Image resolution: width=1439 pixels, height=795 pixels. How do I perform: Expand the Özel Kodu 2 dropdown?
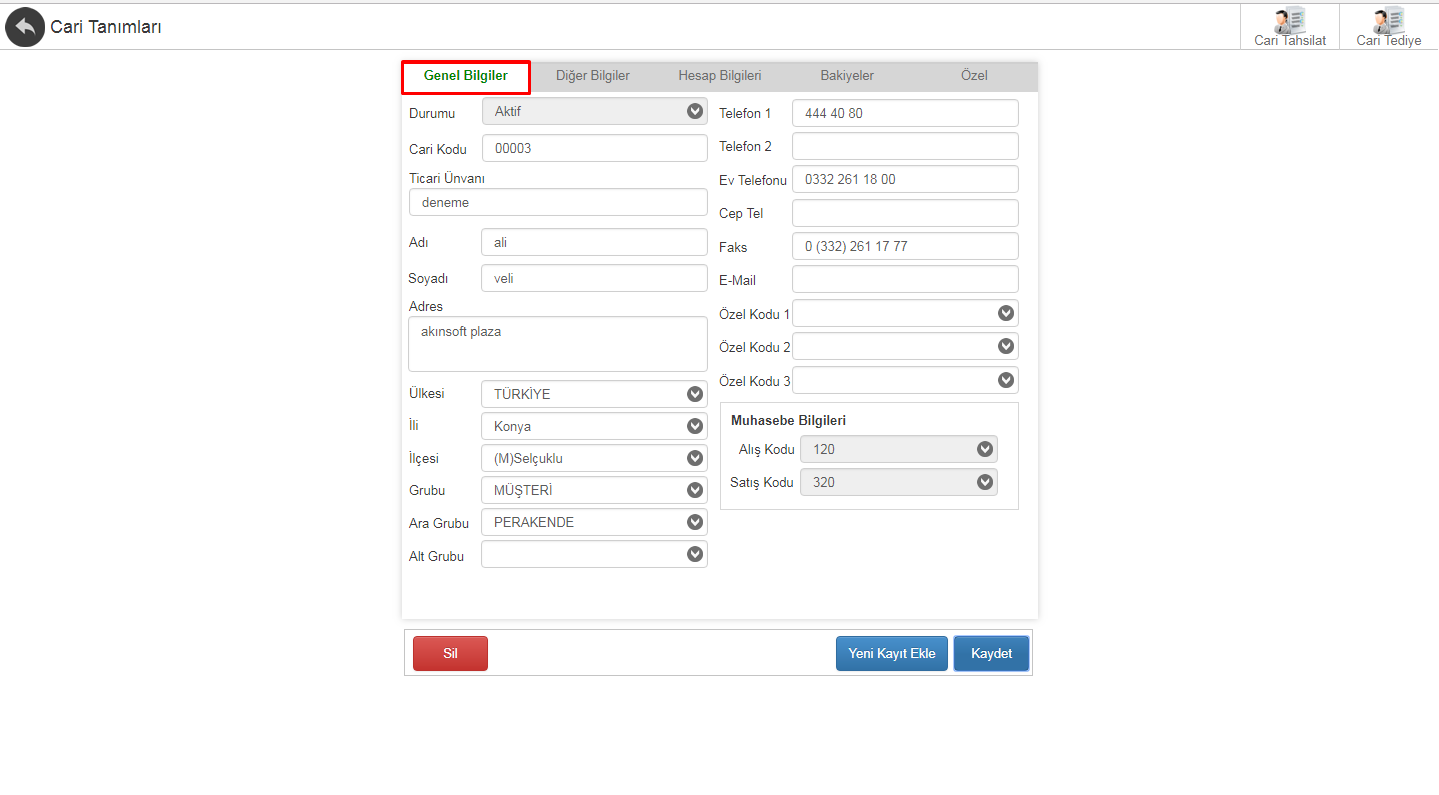coord(905,346)
